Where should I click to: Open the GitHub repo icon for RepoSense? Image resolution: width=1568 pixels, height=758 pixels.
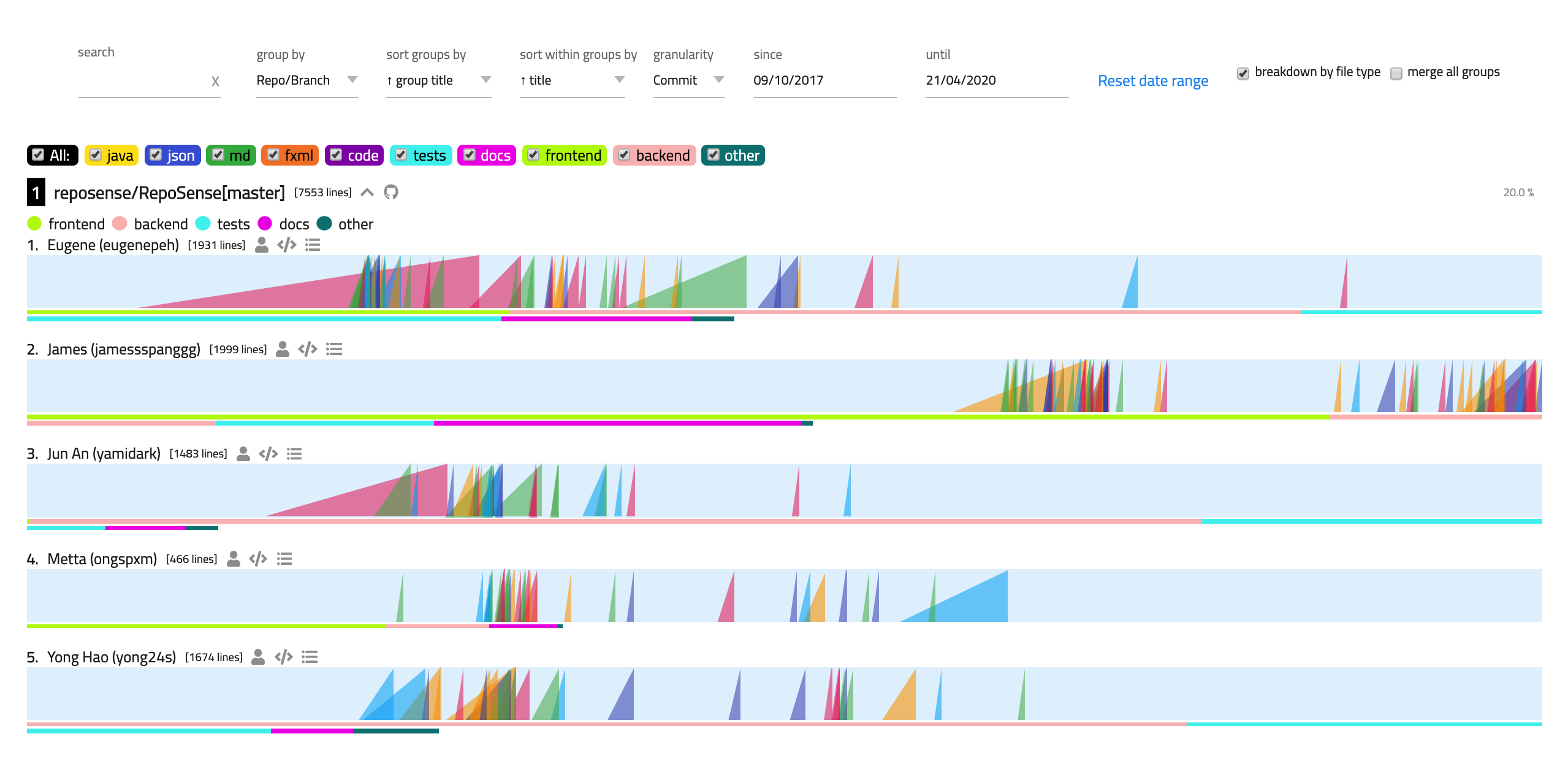(391, 193)
